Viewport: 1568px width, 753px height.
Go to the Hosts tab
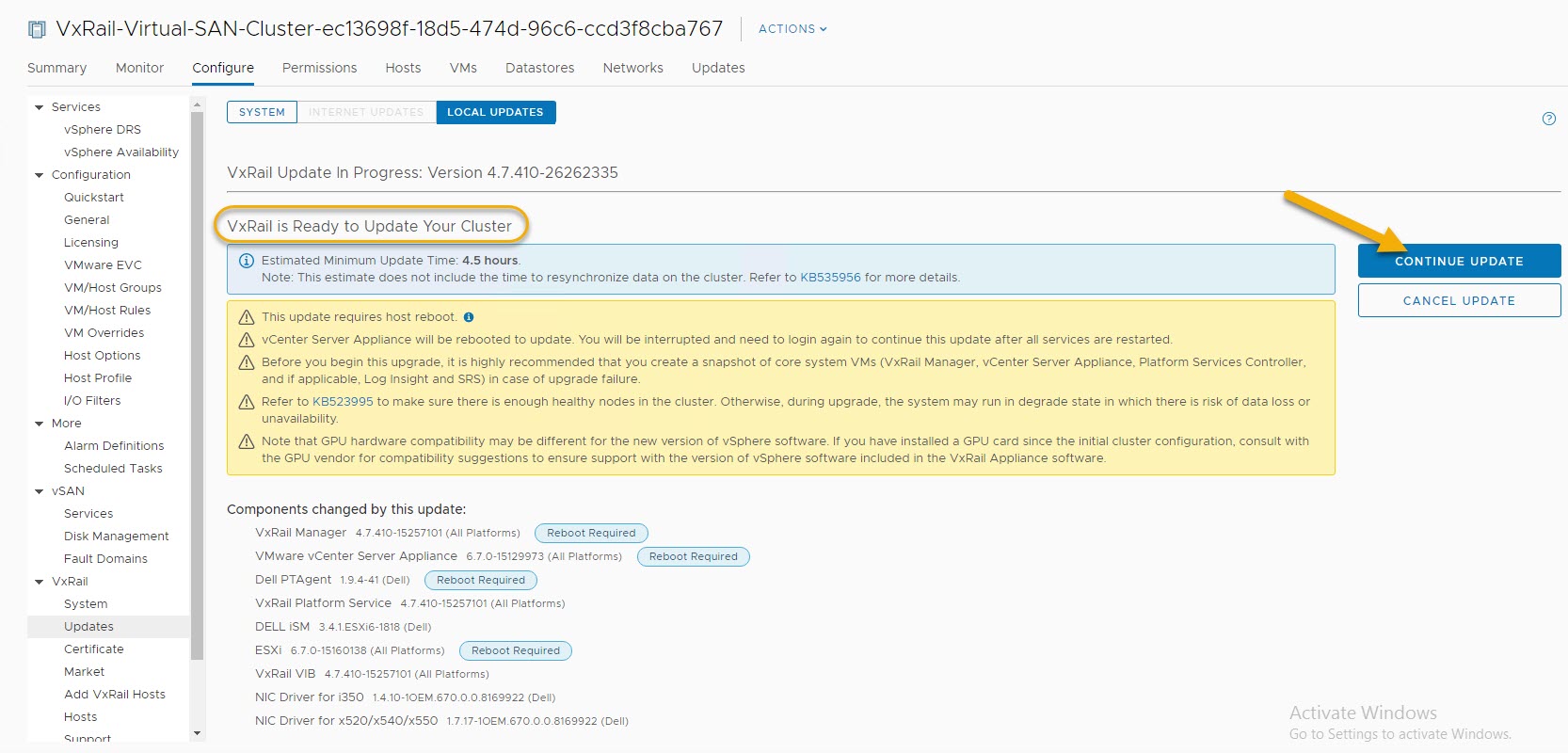pos(403,68)
